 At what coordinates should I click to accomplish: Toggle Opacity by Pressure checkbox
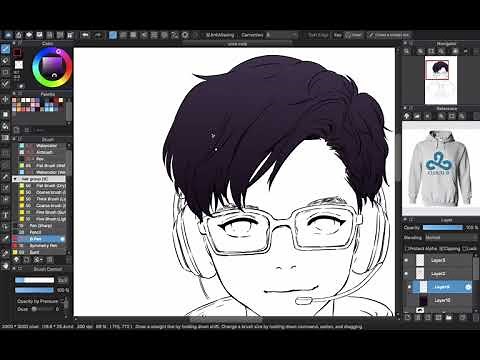[x=61, y=301]
